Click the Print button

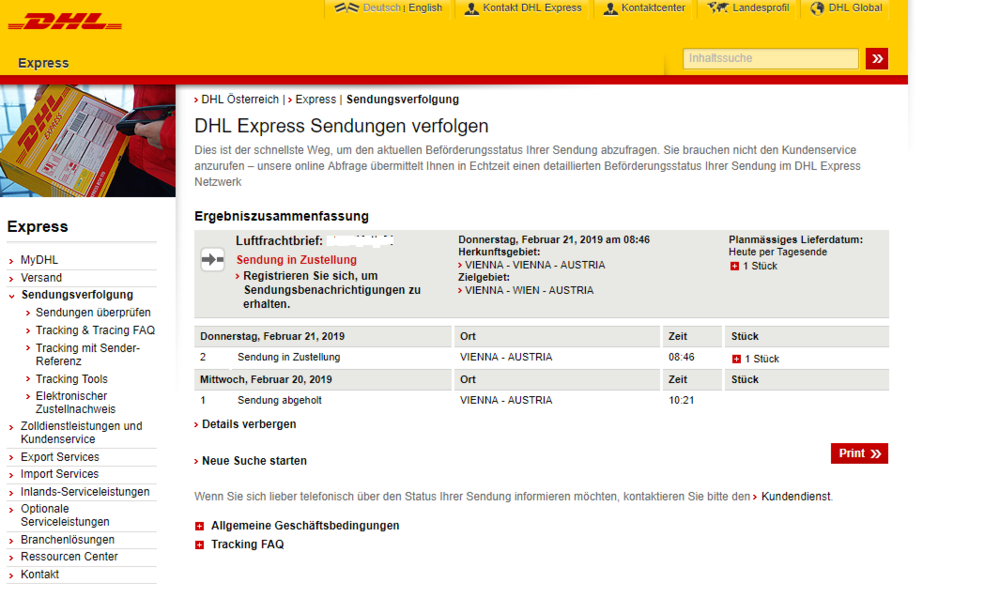pos(858,453)
